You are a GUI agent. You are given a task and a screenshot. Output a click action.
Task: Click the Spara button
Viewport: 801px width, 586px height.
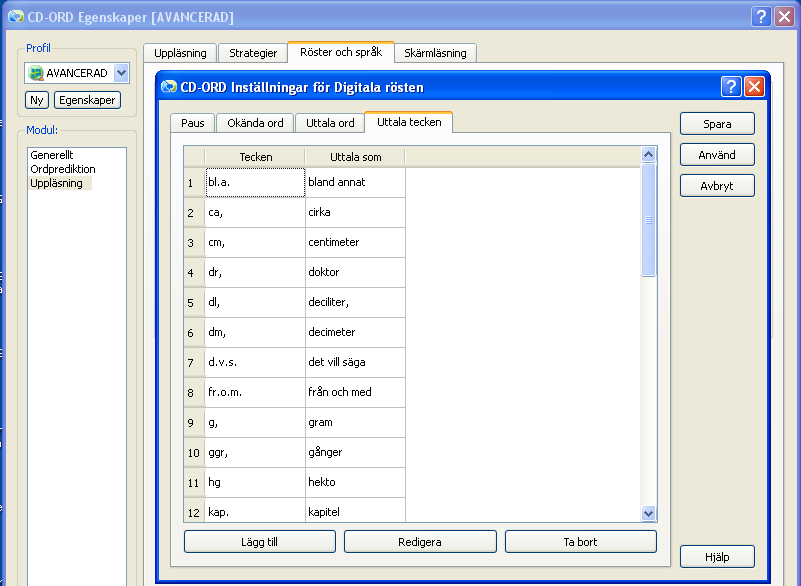click(717, 124)
